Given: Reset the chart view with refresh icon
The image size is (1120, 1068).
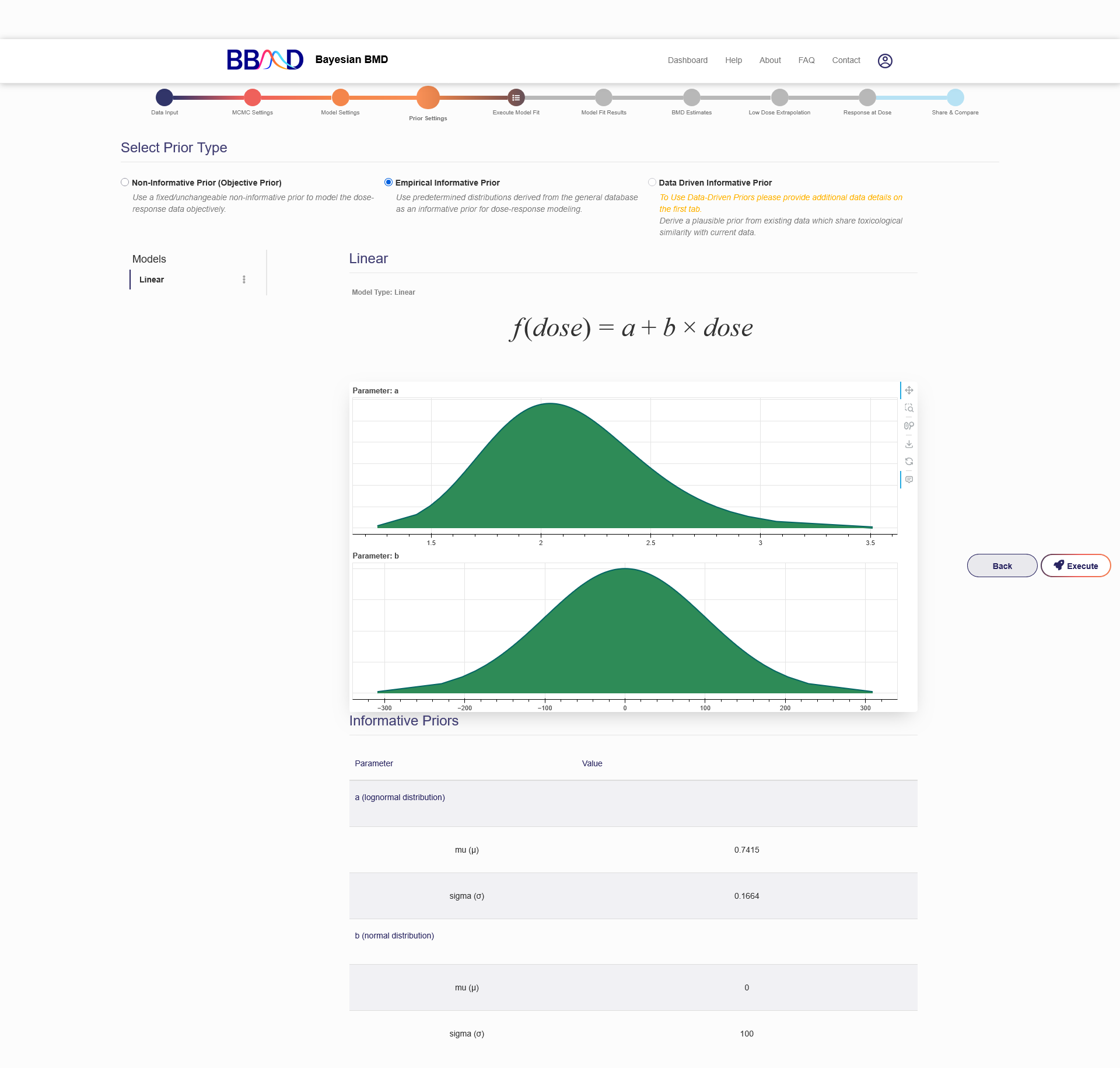Looking at the screenshot, I should point(909,462).
